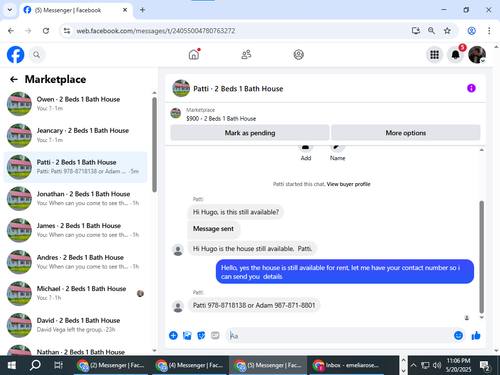Reload the page in the browser
Image resolution: width=500 pixels, height=375 pixels.
(46, 31)
